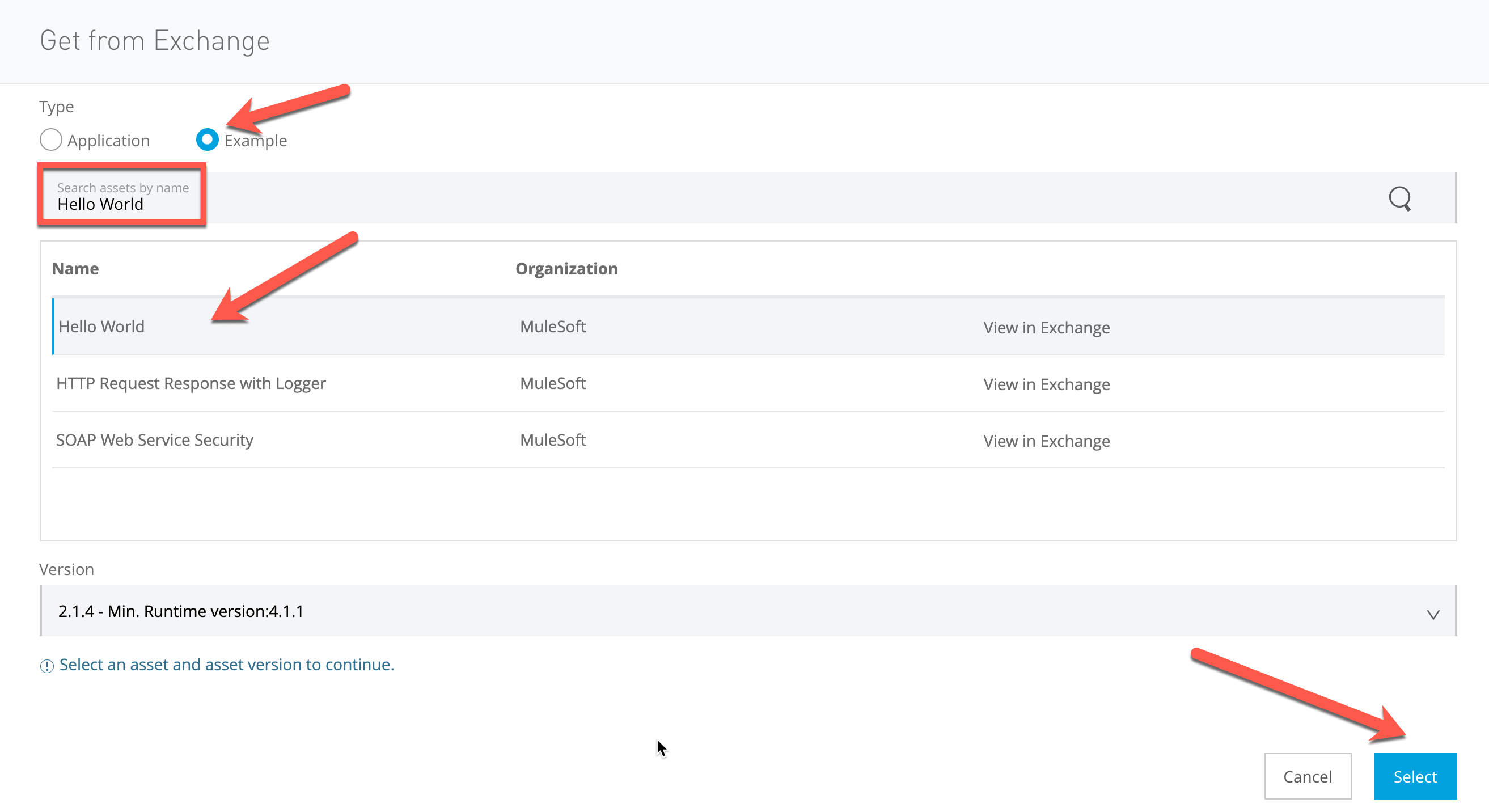1489x812 pixels.
Task: Click MuleSoft in the HTTP Request Response row
Action: (553, 383)
